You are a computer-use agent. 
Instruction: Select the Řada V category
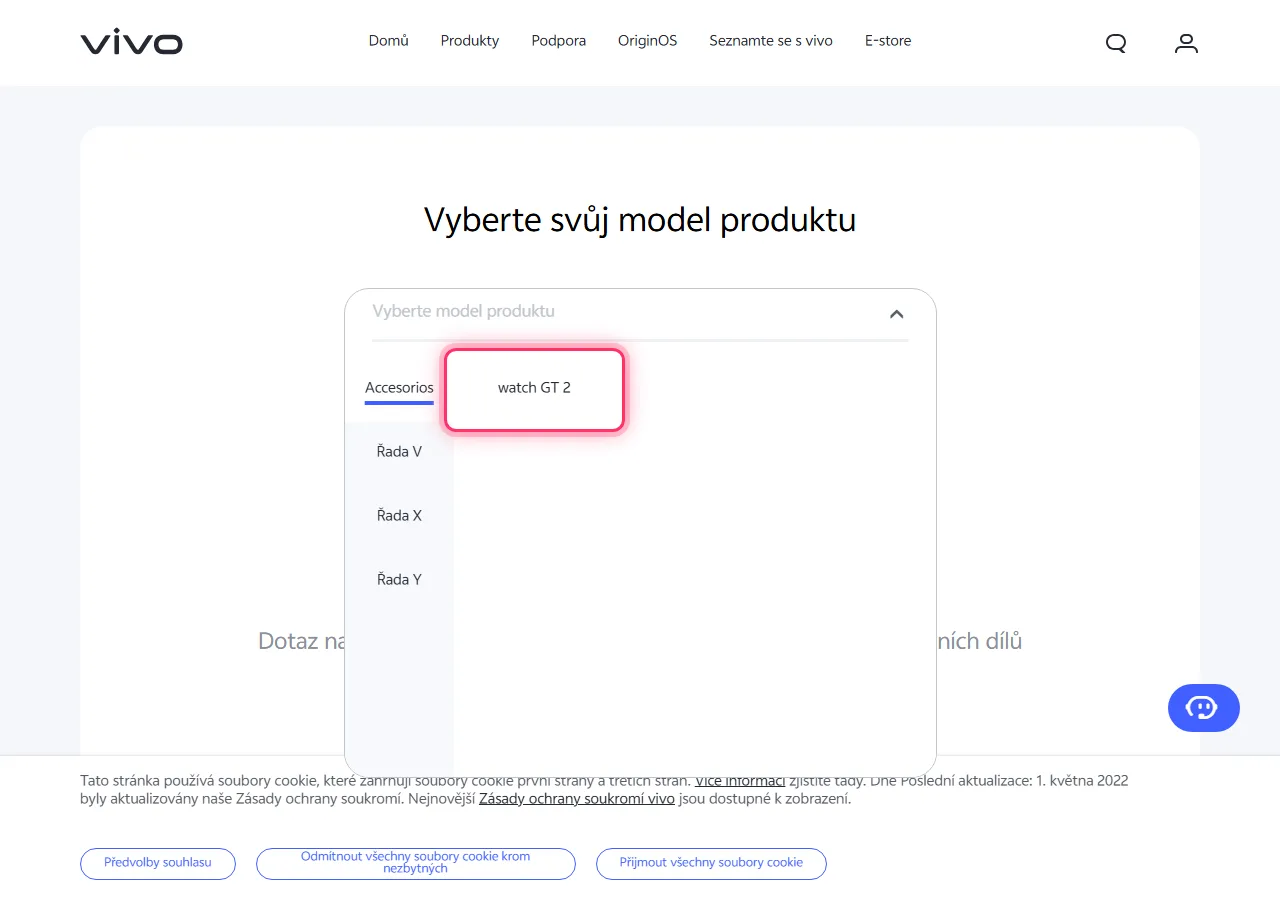click(399, 452)
